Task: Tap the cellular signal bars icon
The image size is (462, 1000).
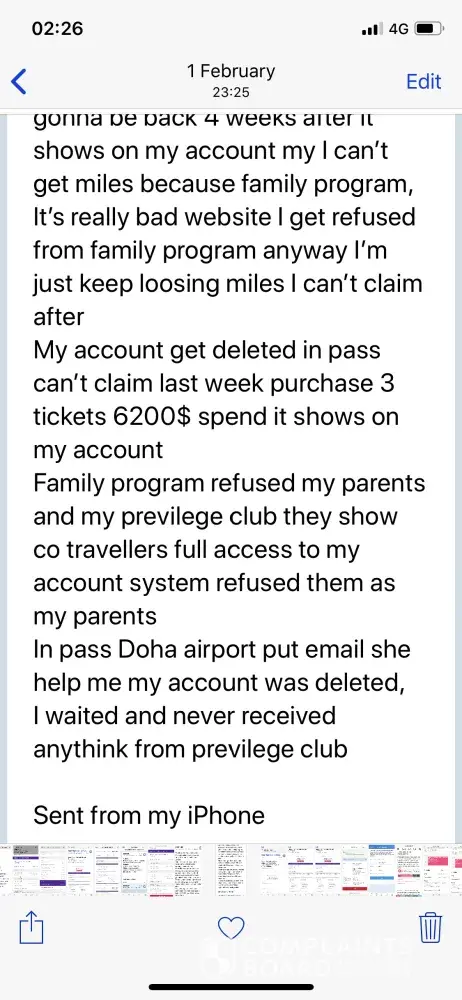Action: (373, 29)
